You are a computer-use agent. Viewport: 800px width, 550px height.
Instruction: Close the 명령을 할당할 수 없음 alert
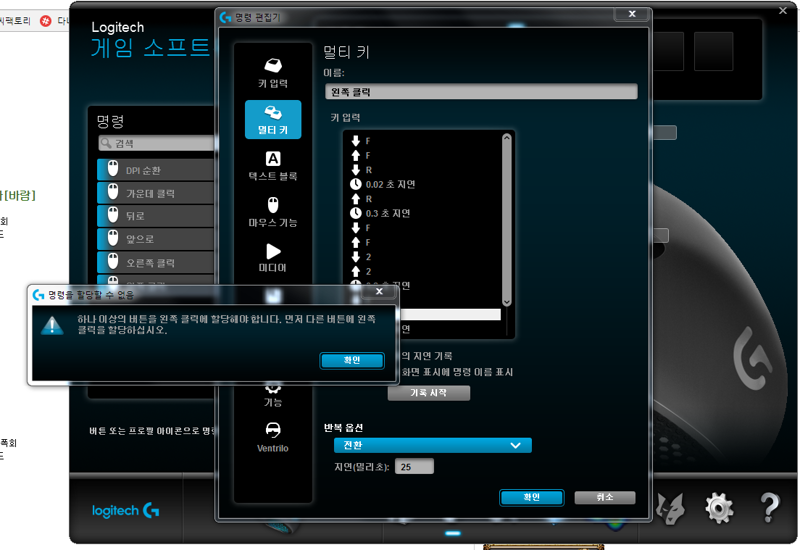(379, 291)
